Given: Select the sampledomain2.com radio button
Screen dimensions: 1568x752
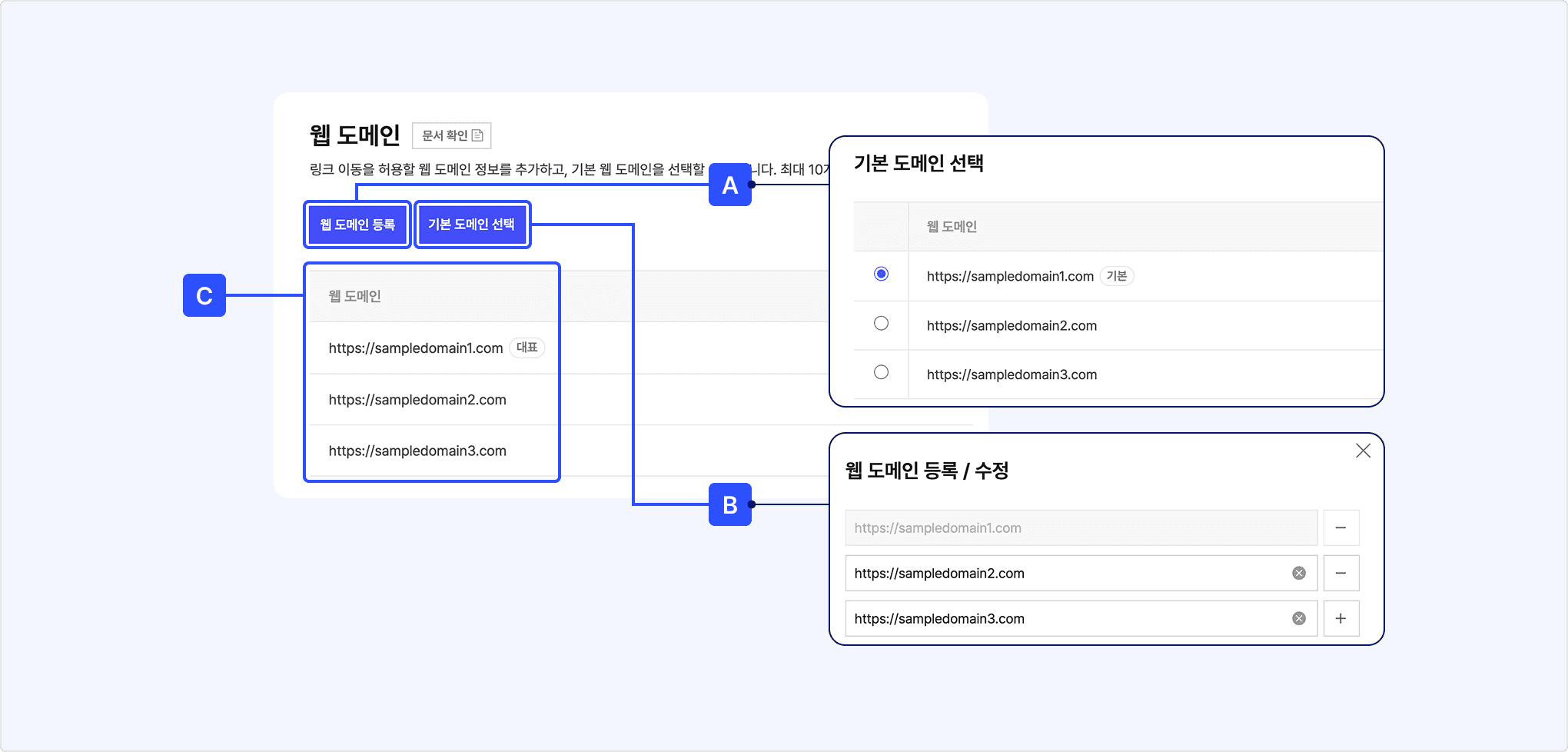Looking at the screenshot, I should pos(881,324).
